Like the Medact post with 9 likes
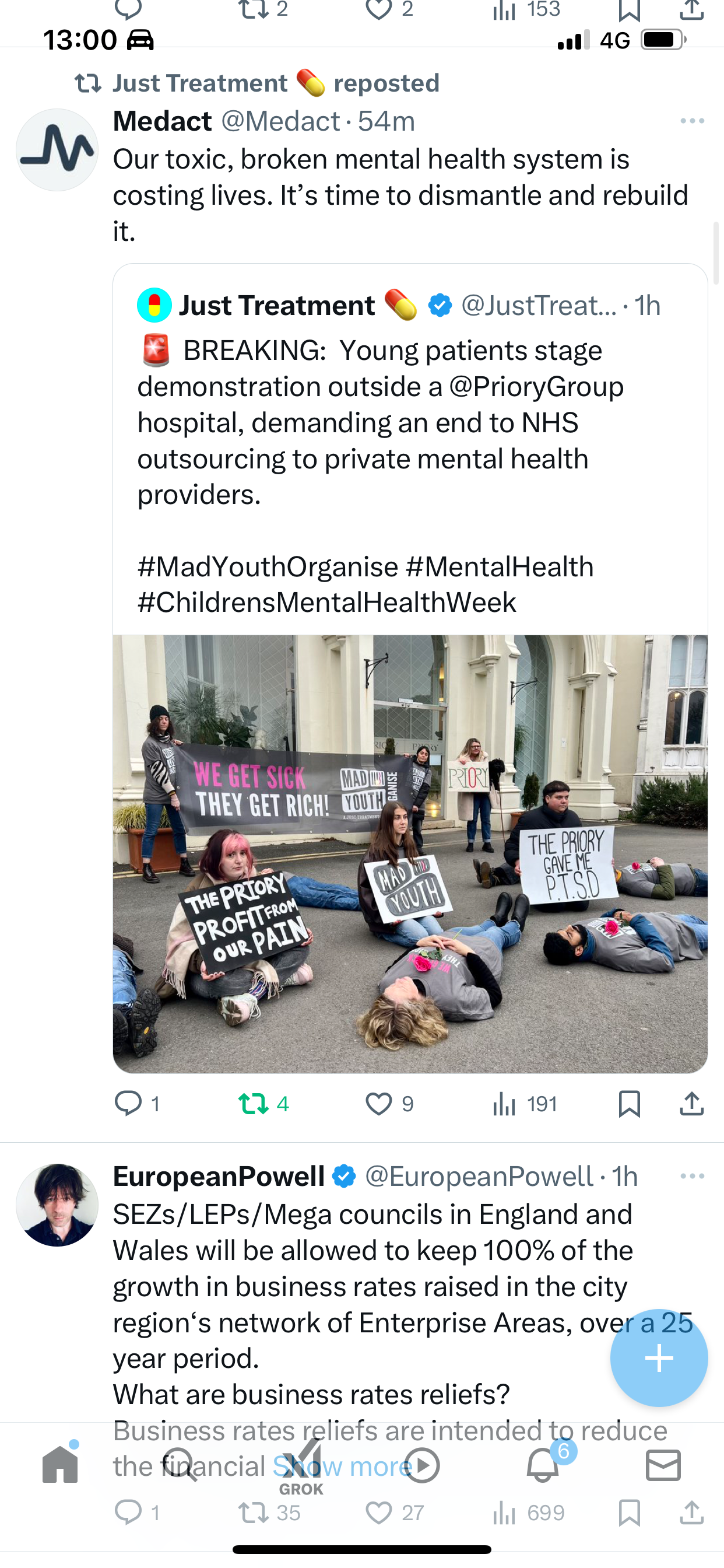 (x=389, y=1104)
